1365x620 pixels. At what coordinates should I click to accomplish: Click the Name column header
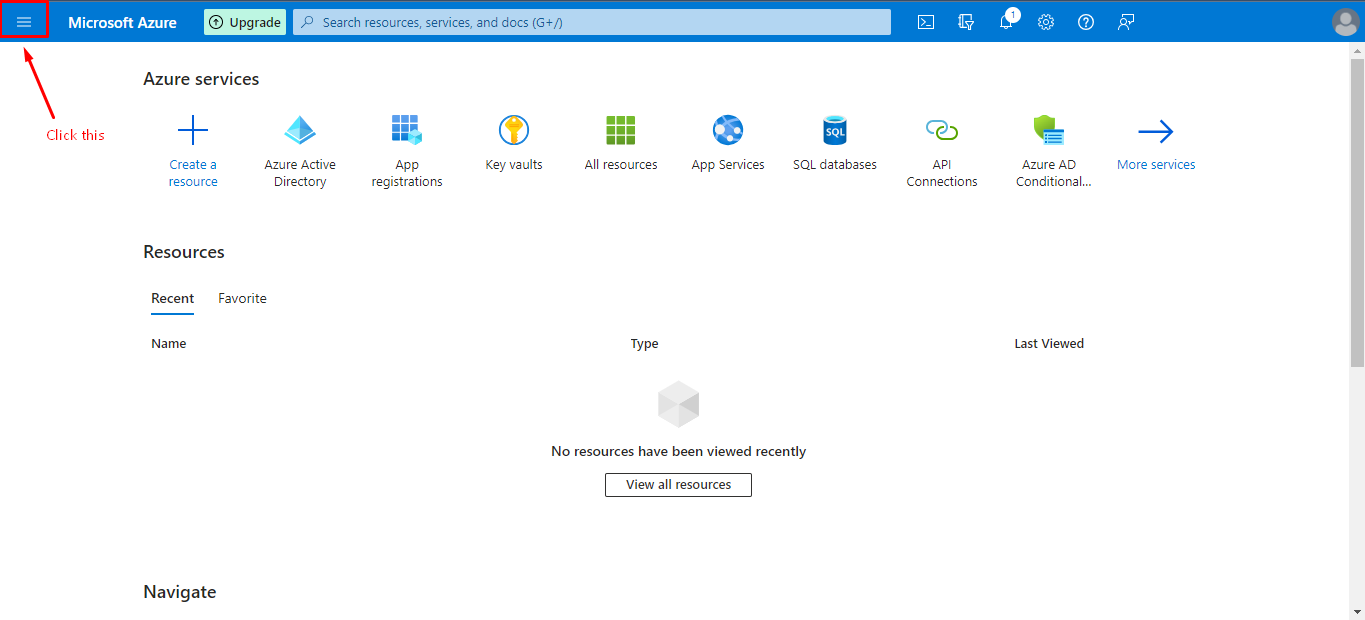coord(169,343)
